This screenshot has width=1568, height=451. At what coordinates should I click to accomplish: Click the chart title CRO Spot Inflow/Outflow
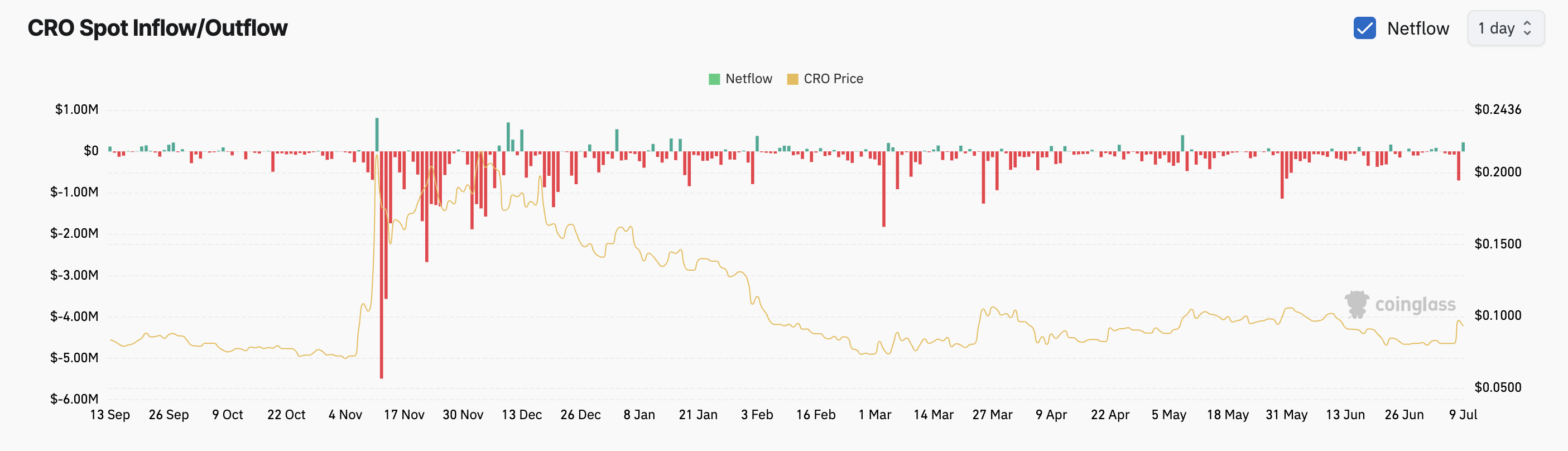click(158, 28)
